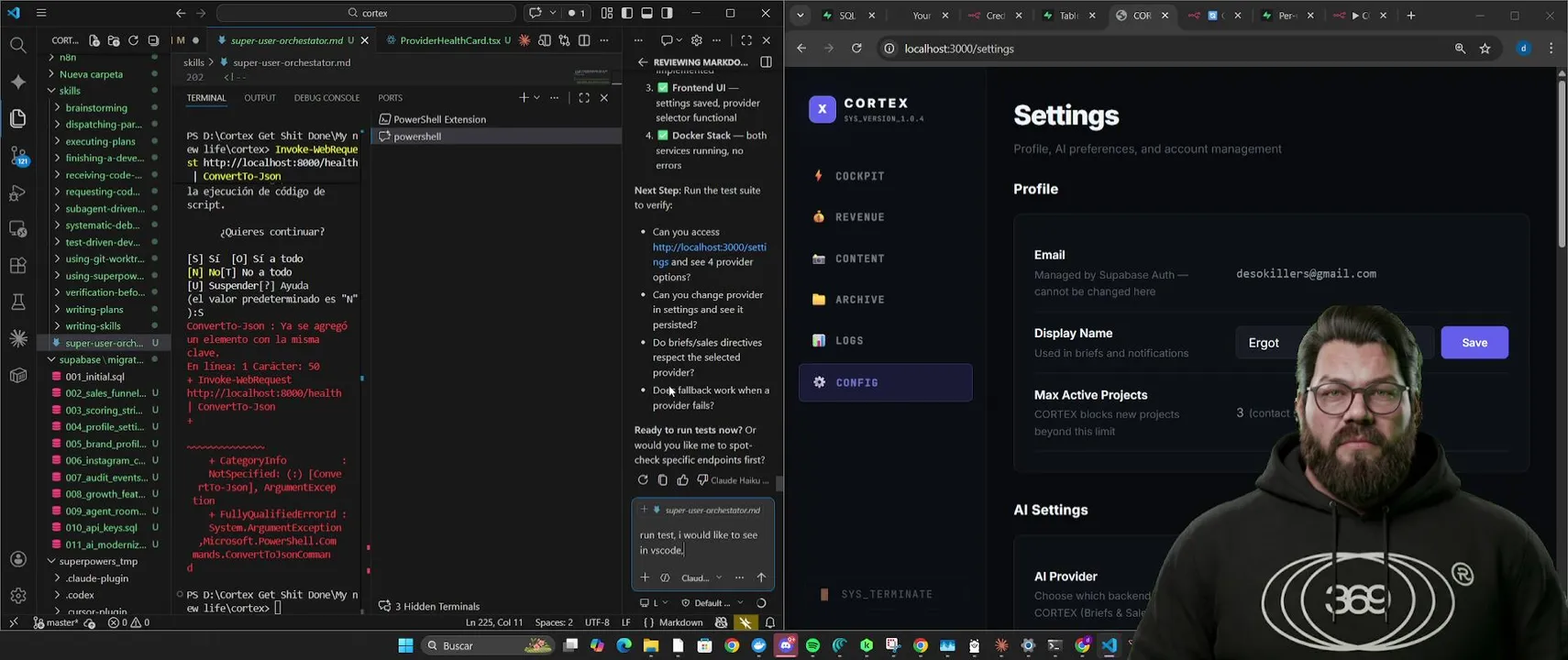Maximize the chat panel
The image size is (1568, 660).
coord(746,40)
